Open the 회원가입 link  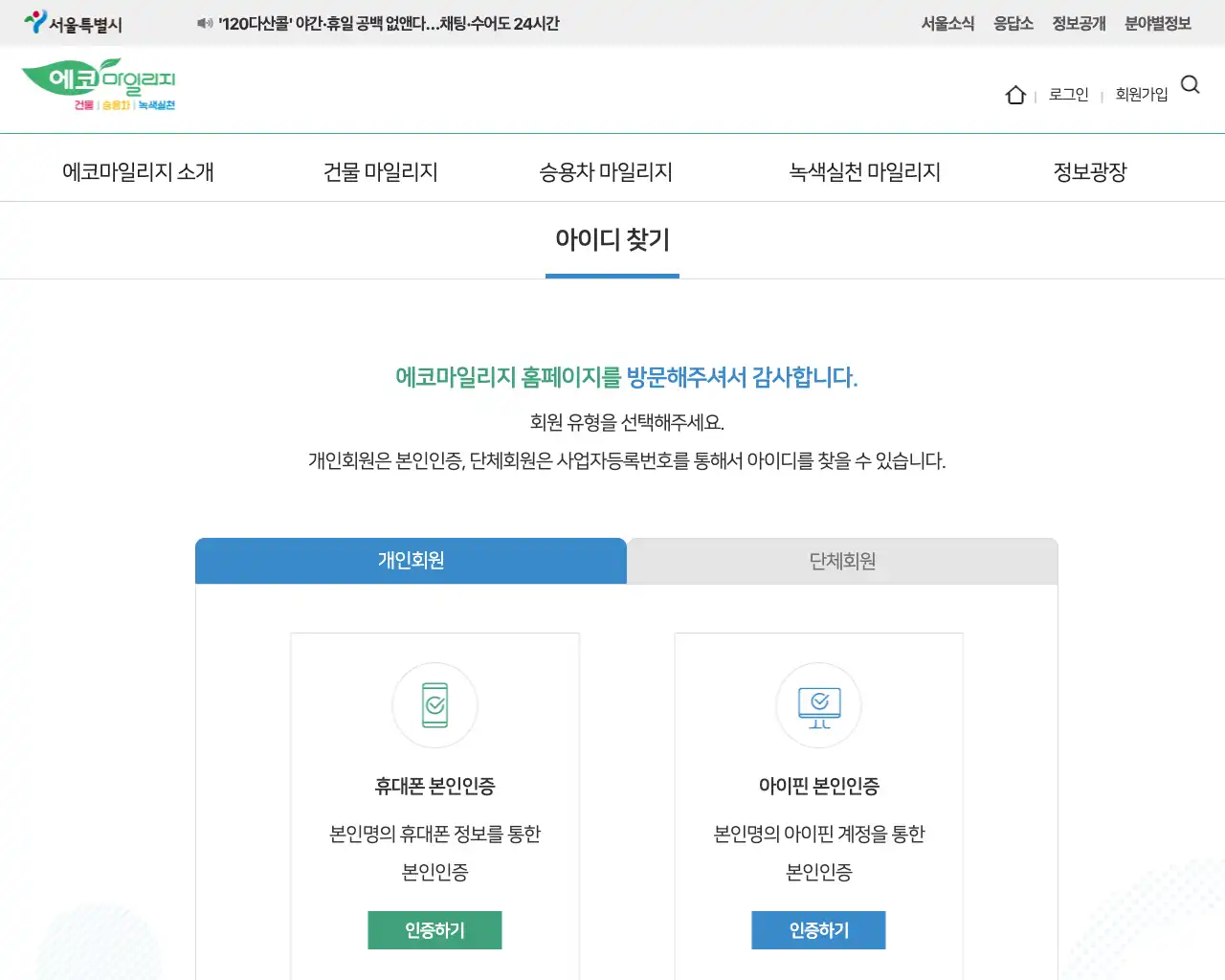click(x=1142, y=95)
